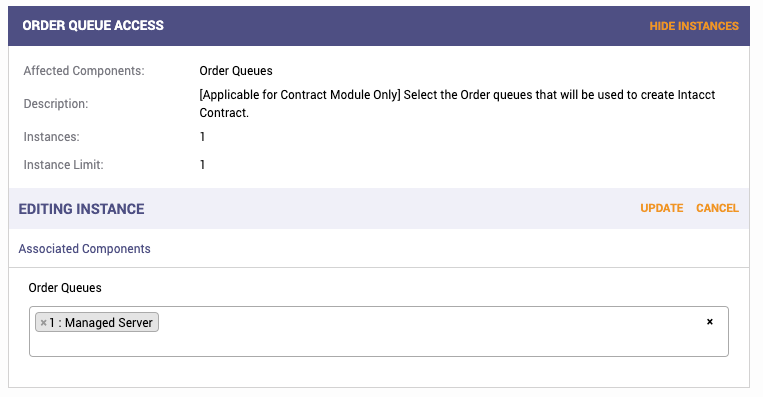Click the Contract Module description text
763x397 pixels.
point(457,104)
